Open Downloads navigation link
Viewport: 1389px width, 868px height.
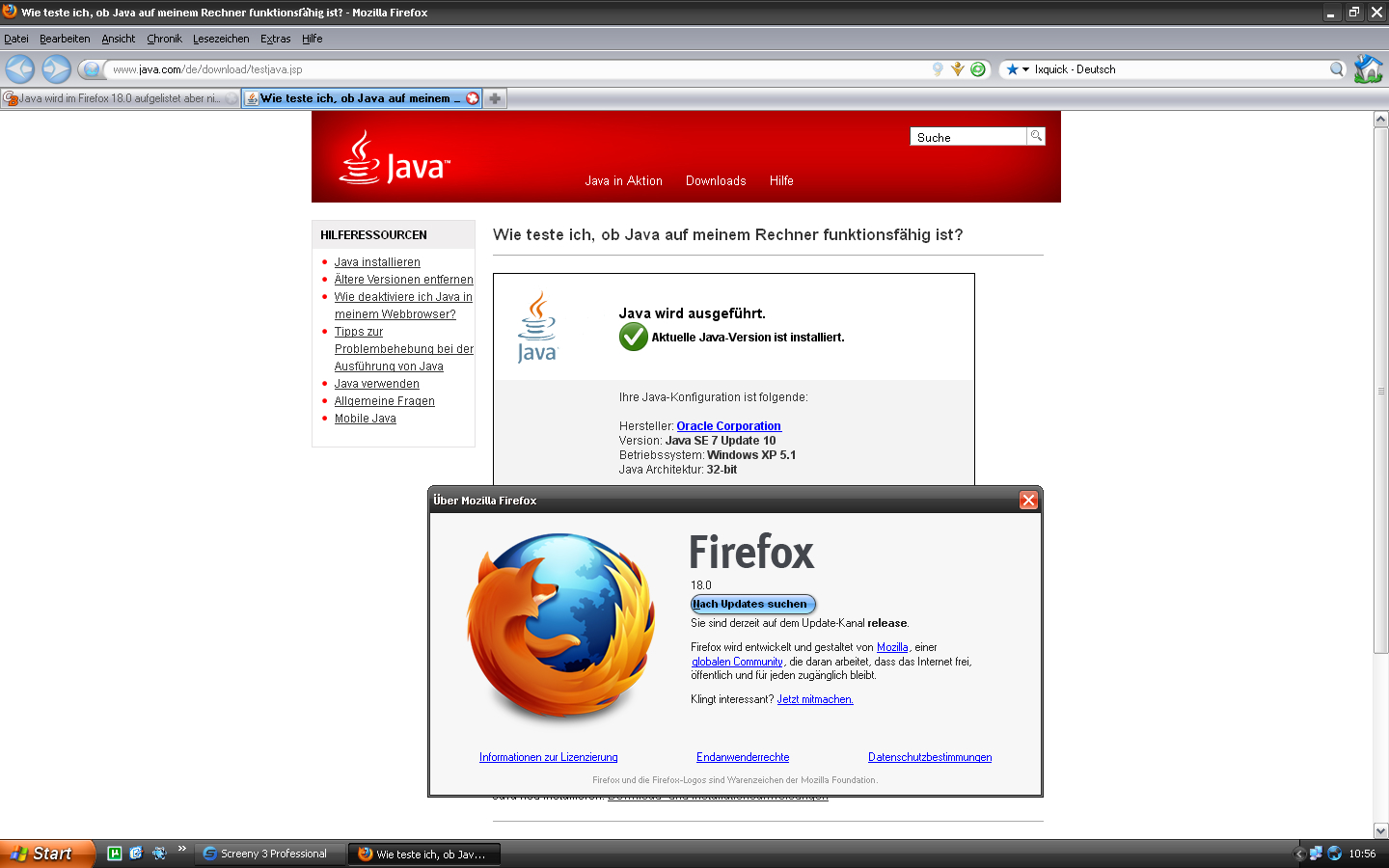click(x=716, y=180)
